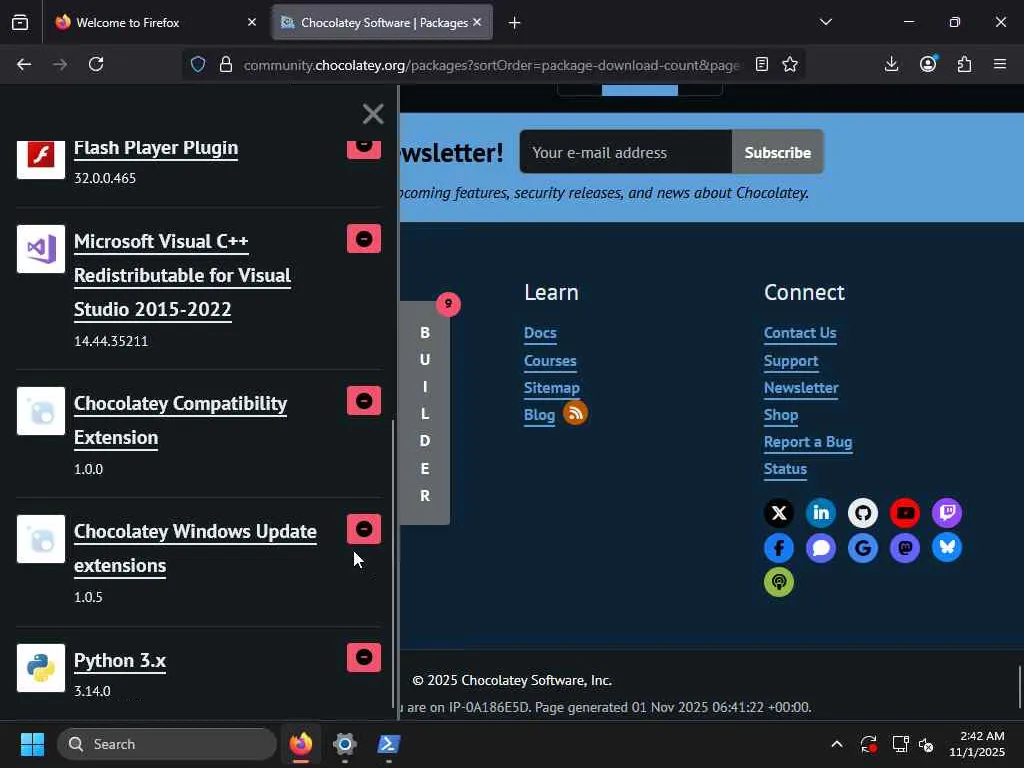This screenshot has width=1024, height=768.
Task: Open Report a Bug link
Action: point(808,442)
